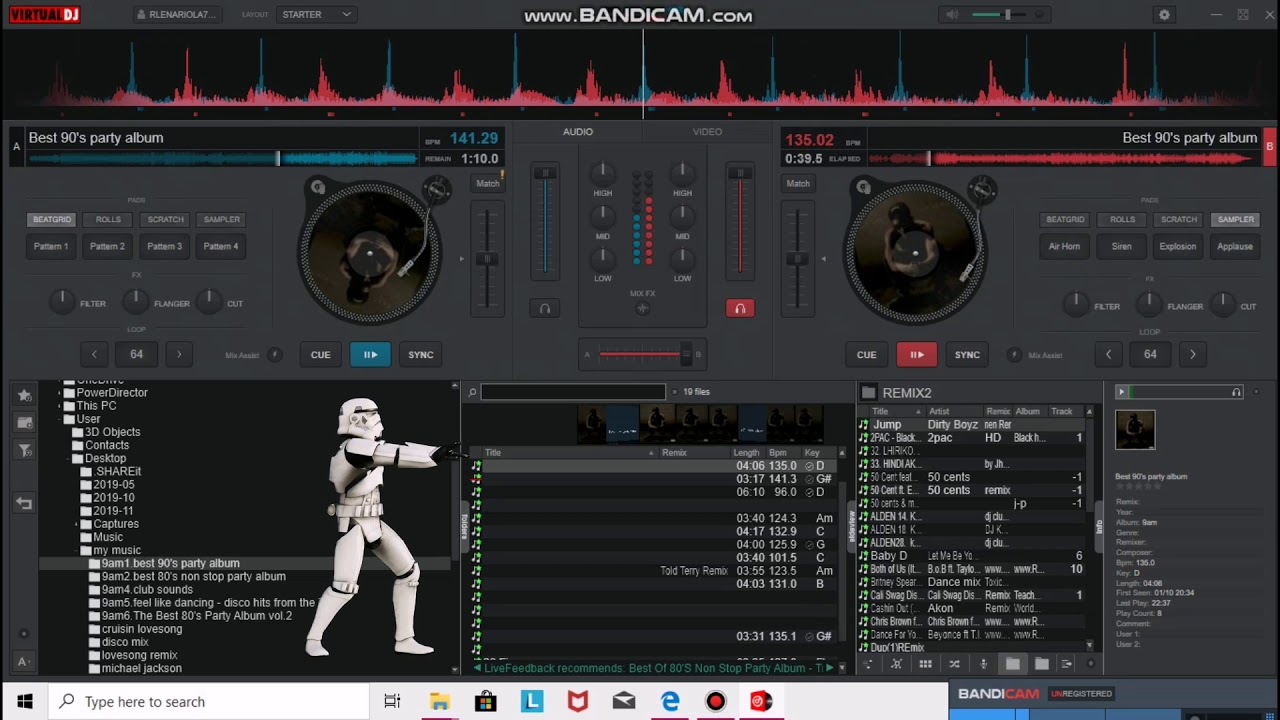
Task: Click the Windows Start button
Action: (24, 702)
